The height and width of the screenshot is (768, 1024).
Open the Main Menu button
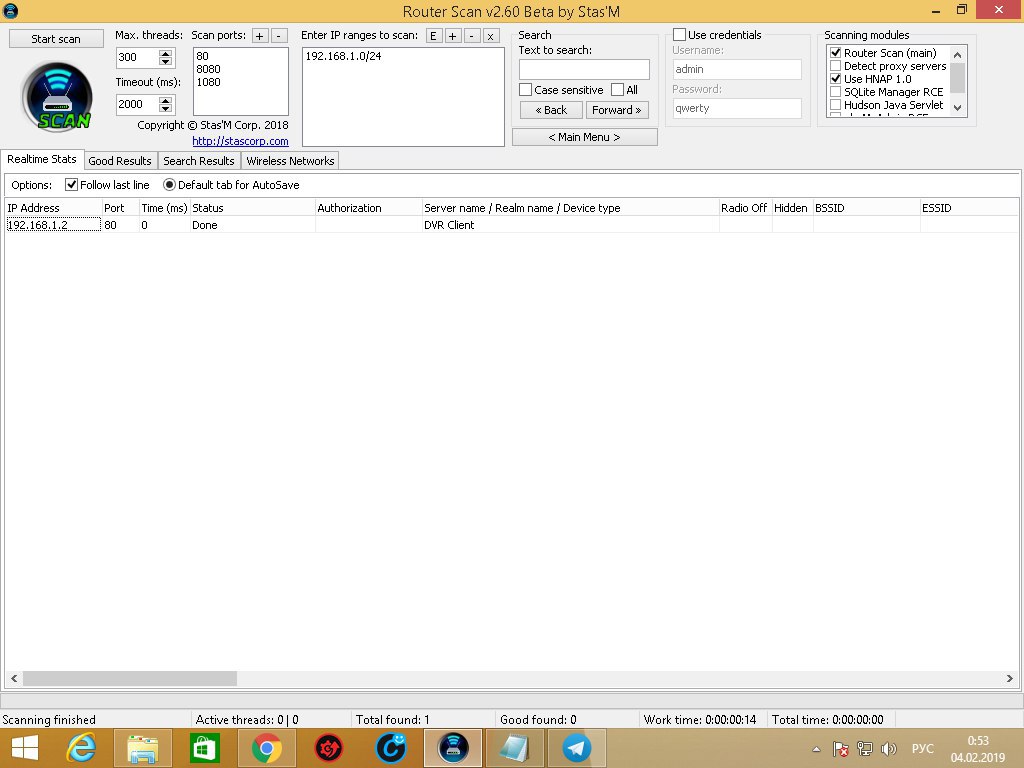pos(584,137)
